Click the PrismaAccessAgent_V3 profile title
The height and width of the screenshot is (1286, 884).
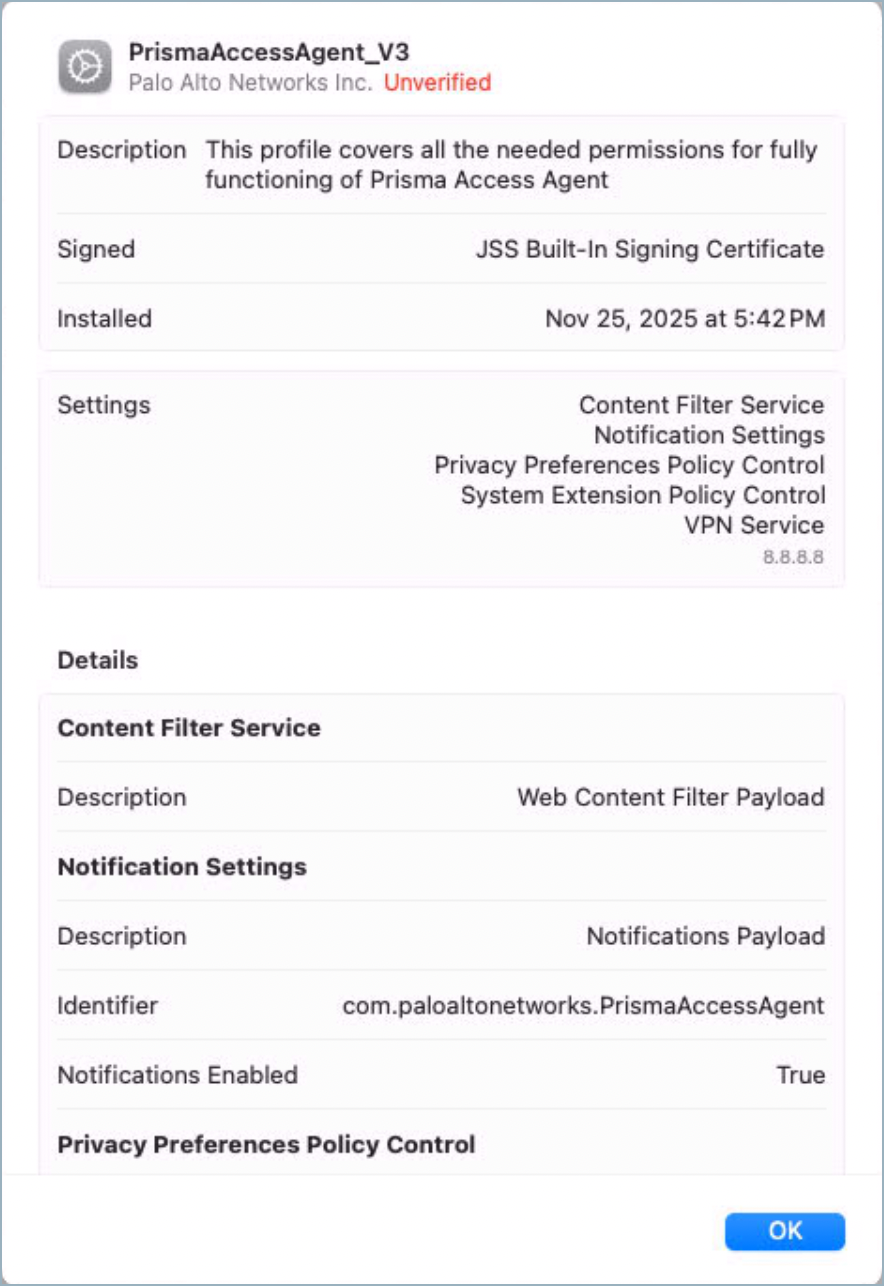269,53
